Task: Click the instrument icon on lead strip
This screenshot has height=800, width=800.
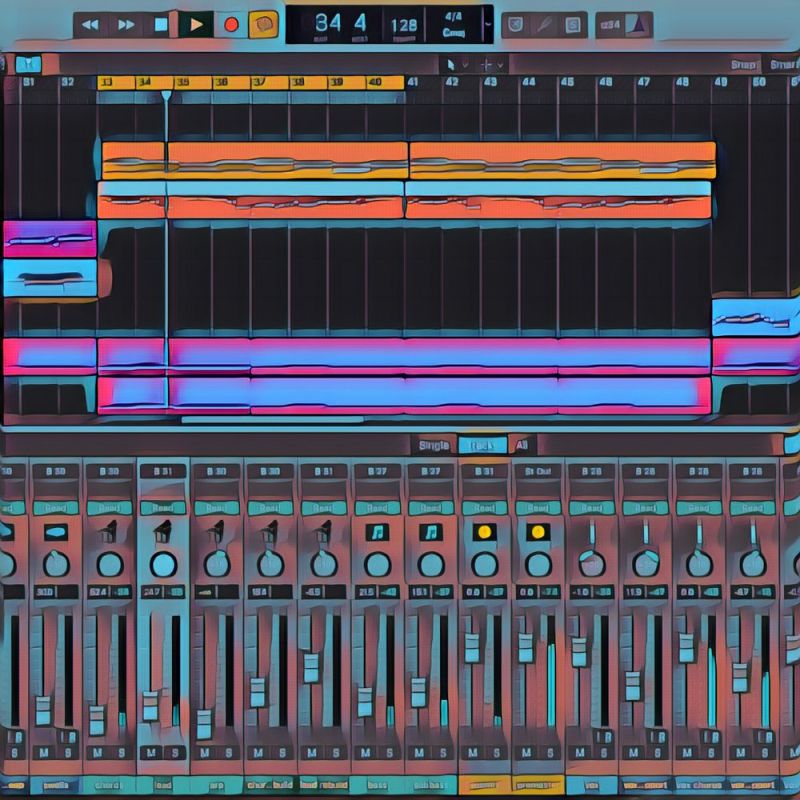Action: click(x=163, y=532)
